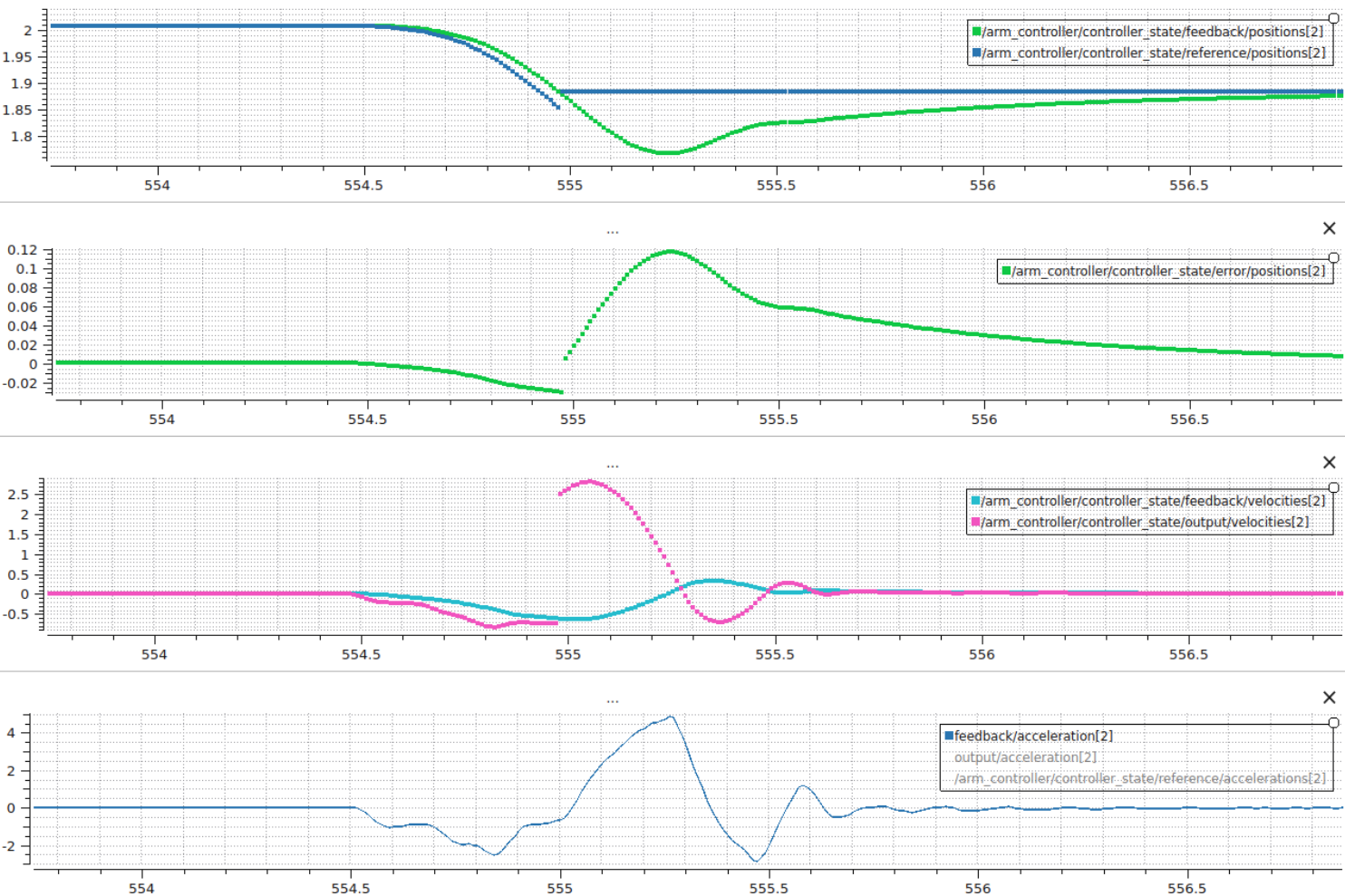The image size is (1345, 896).
Task: Click the error plot legend corner circle
Action: 1333,258
